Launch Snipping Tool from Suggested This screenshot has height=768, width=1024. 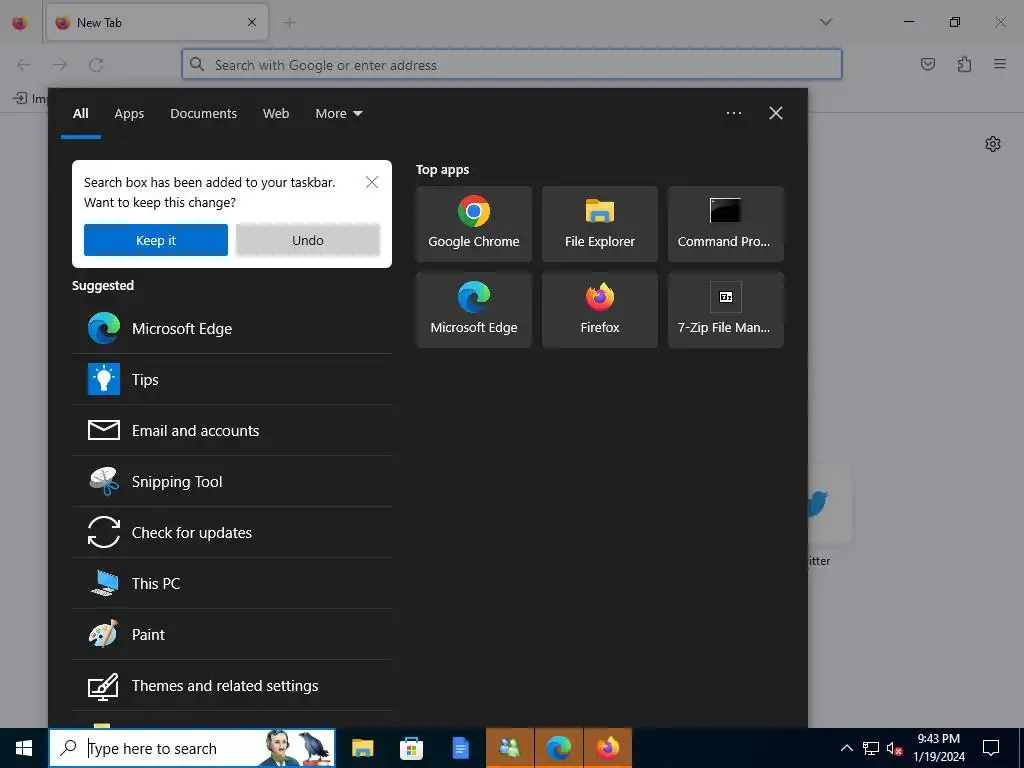(x=232, y=481)
